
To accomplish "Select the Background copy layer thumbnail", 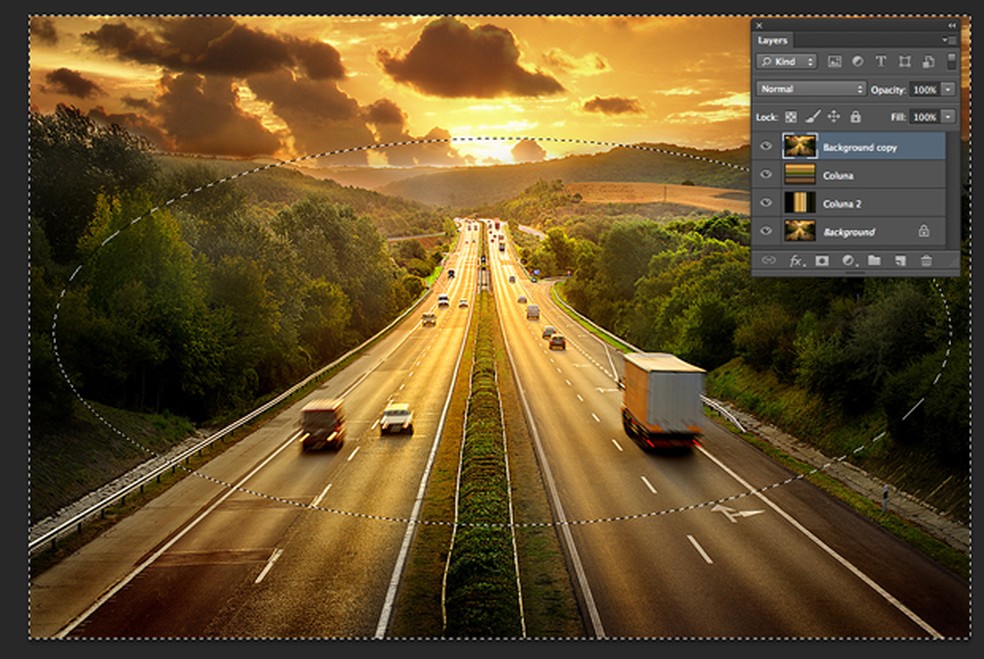I will click(800, 146).
